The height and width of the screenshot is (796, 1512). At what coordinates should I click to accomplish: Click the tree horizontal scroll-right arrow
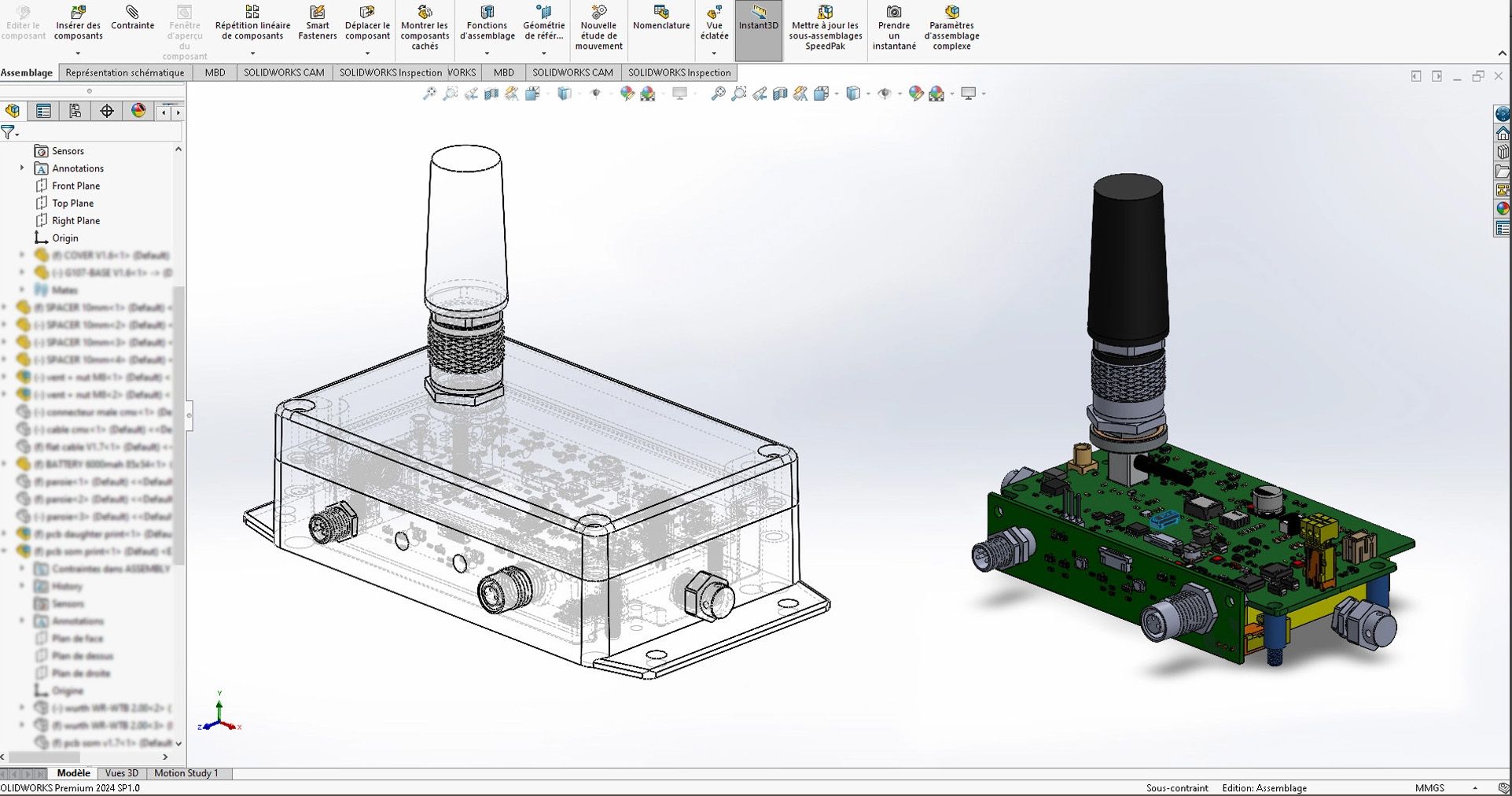coord(165,757)
